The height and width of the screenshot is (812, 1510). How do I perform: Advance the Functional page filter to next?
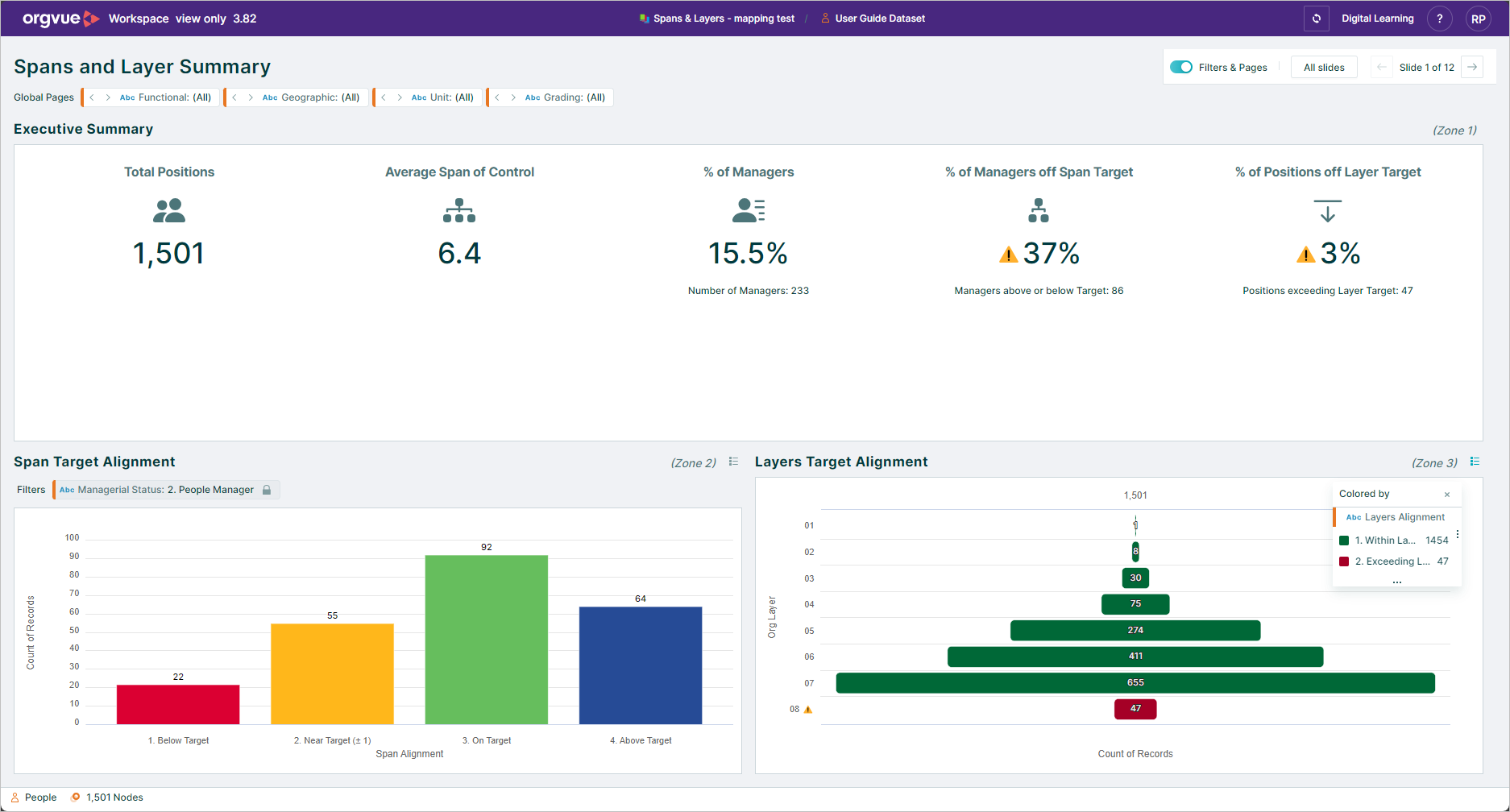click(108, 97)
